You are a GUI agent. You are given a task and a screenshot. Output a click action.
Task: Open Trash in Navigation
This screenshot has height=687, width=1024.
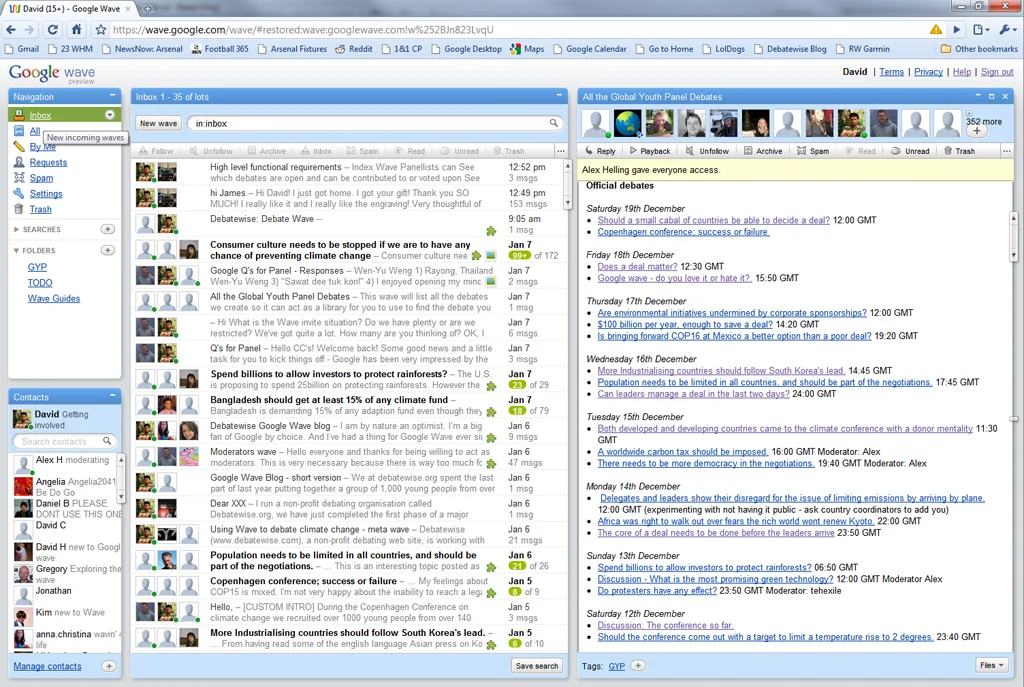pyautogui.click(x=40, y=209)
